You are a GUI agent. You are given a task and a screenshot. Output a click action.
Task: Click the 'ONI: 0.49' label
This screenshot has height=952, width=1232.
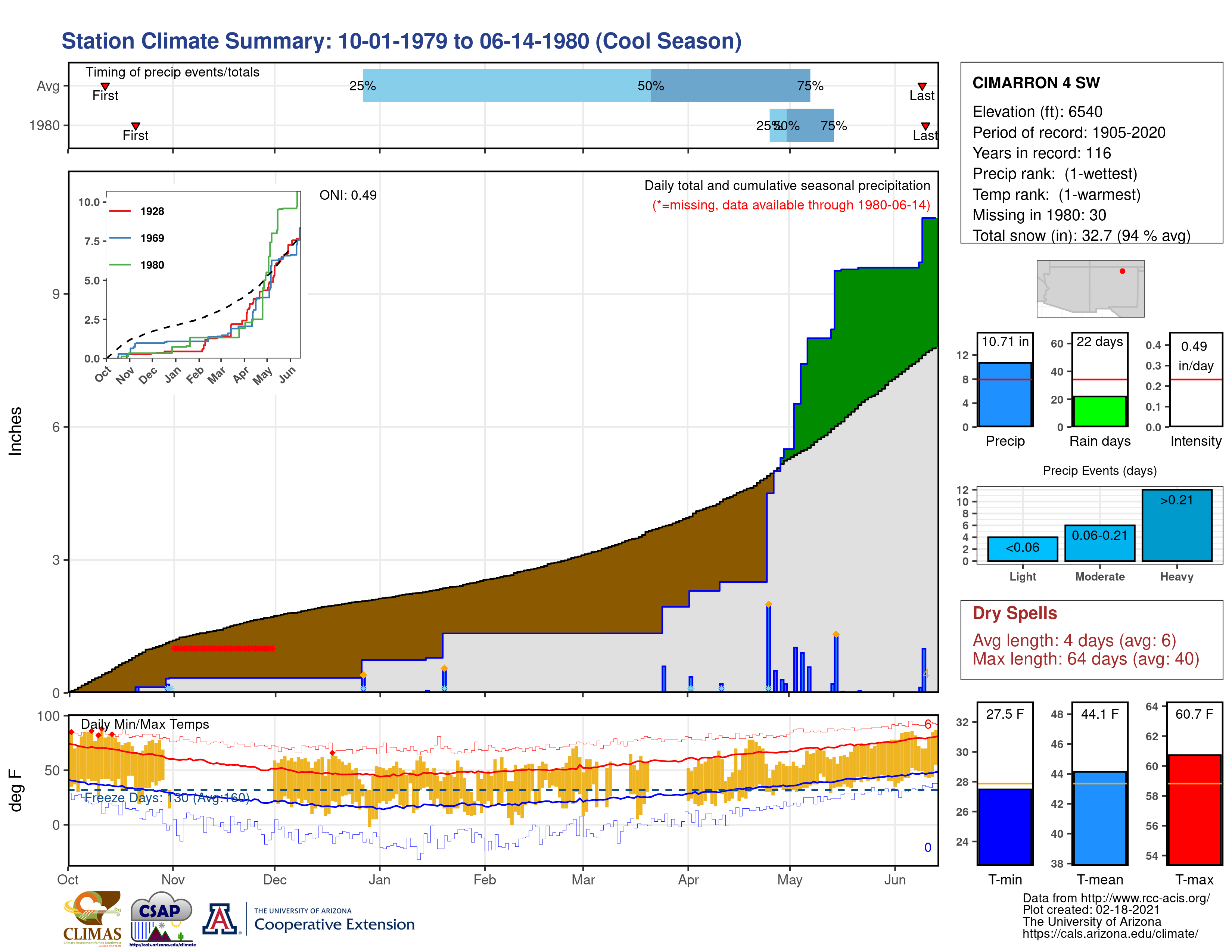[x=348, y=195]
